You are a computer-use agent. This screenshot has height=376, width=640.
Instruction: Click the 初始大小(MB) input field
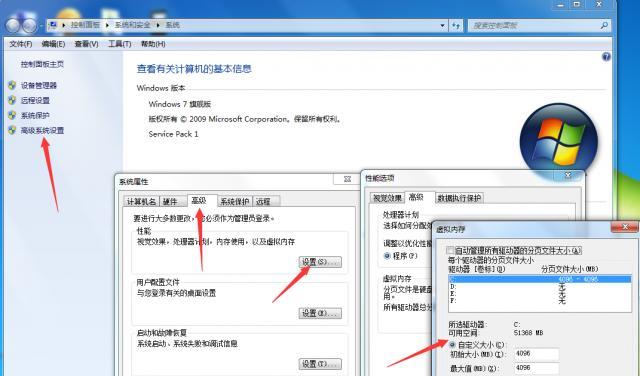(536, 354)
